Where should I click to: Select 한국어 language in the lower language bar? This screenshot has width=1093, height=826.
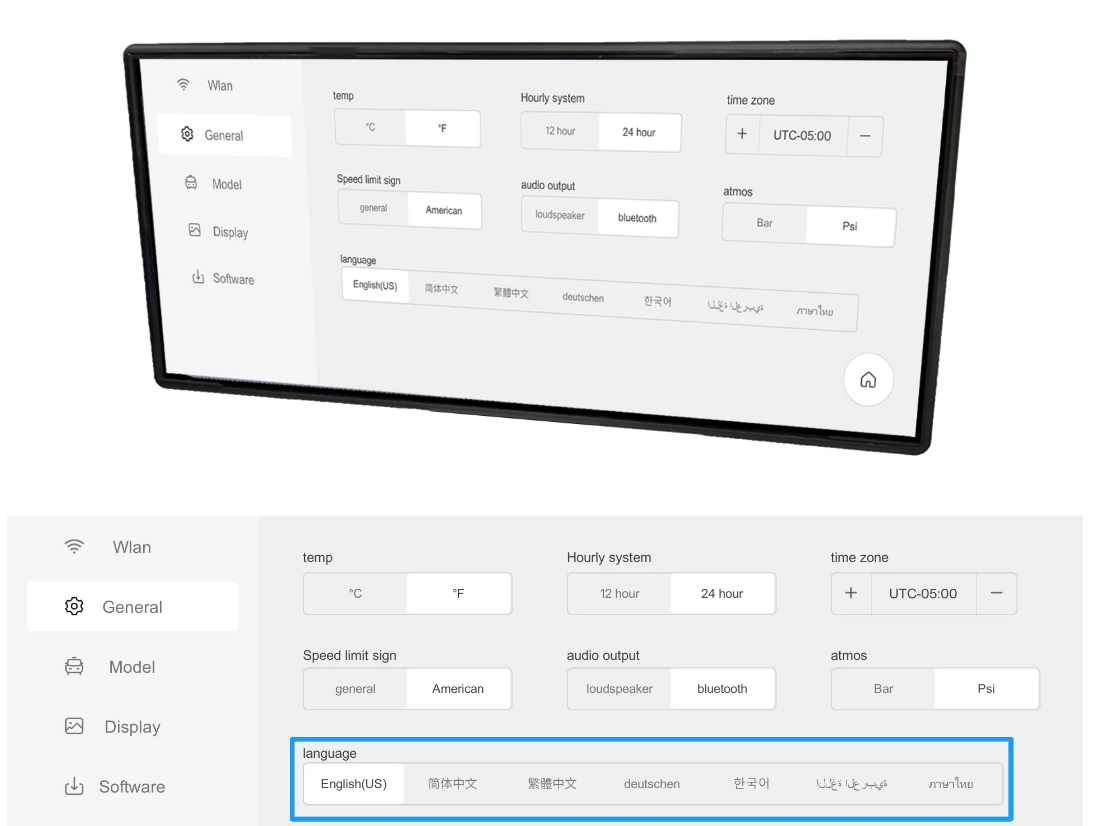pyautogui.click(x=751, y=784)
